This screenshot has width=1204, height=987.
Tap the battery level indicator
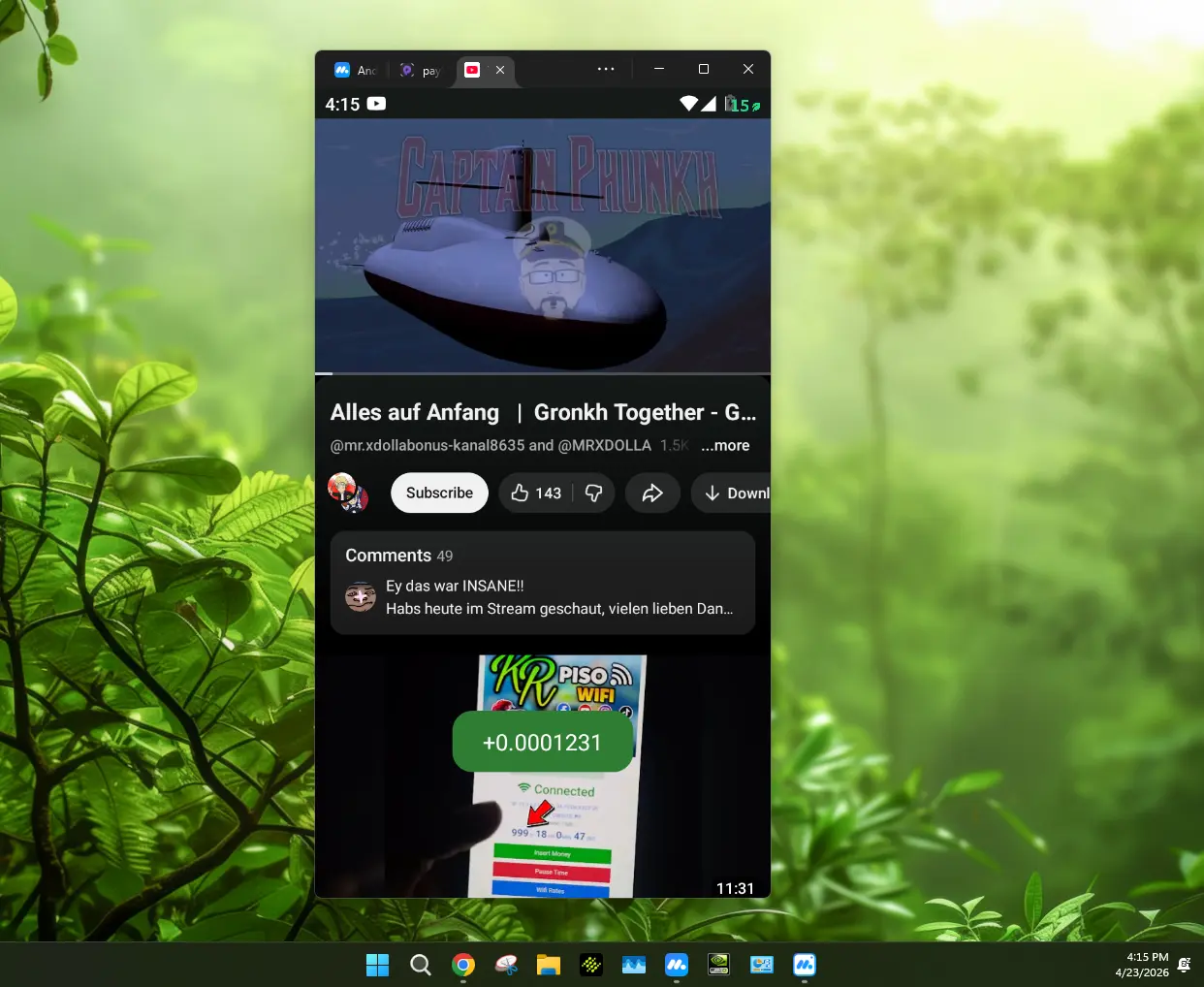click(743, 104)
